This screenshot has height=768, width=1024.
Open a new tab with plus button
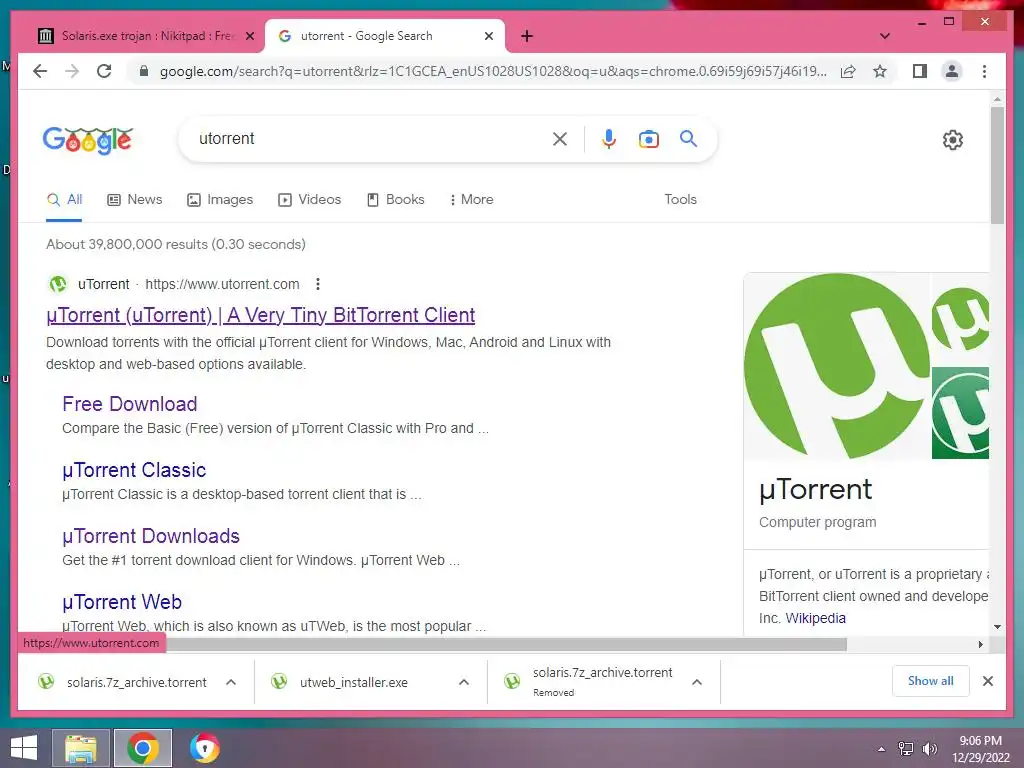(x=527, y=36)
